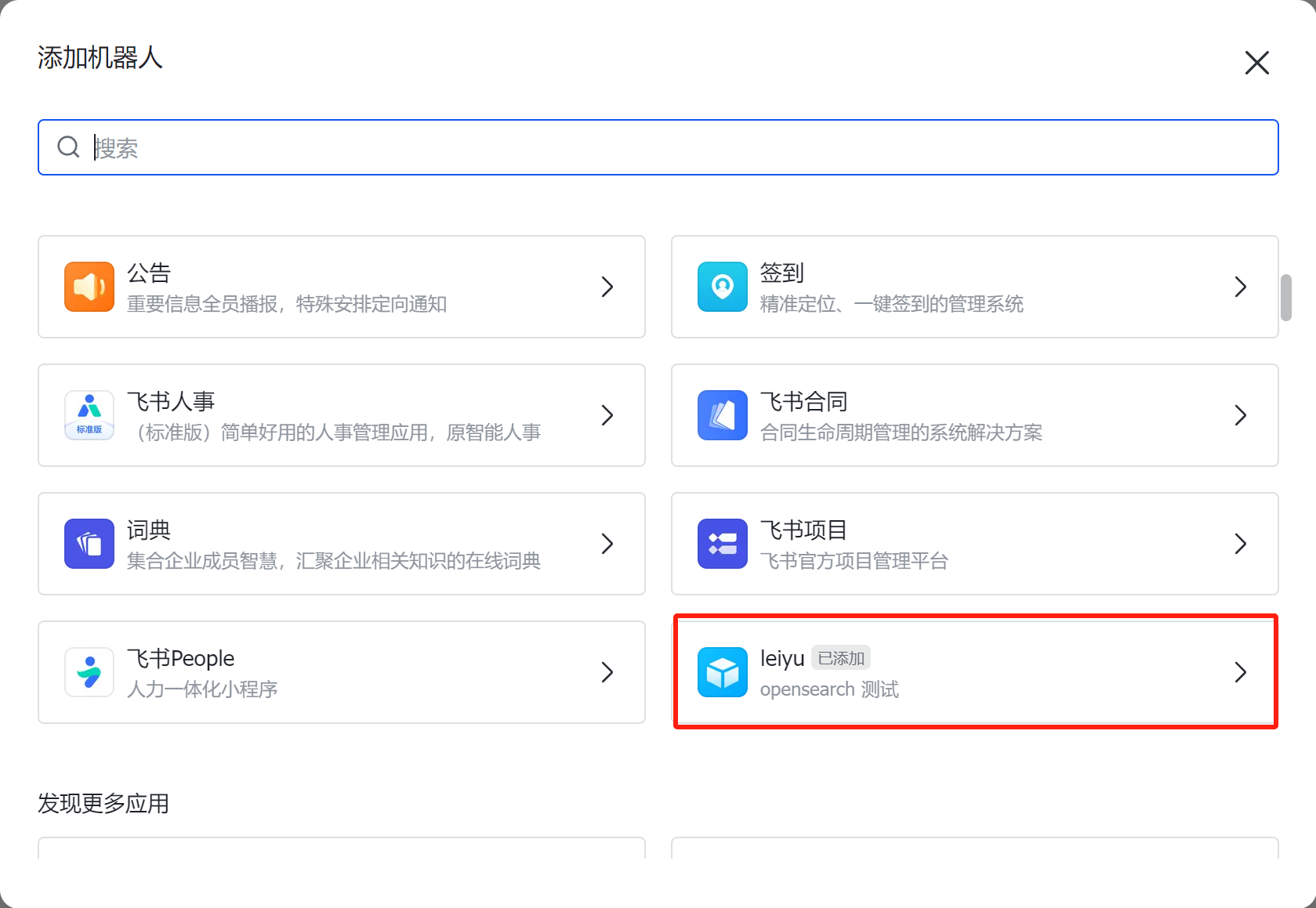Viewport: 1316px width, 908px height.
Task: Click the search magnifier icon
Action: (69, 147)
